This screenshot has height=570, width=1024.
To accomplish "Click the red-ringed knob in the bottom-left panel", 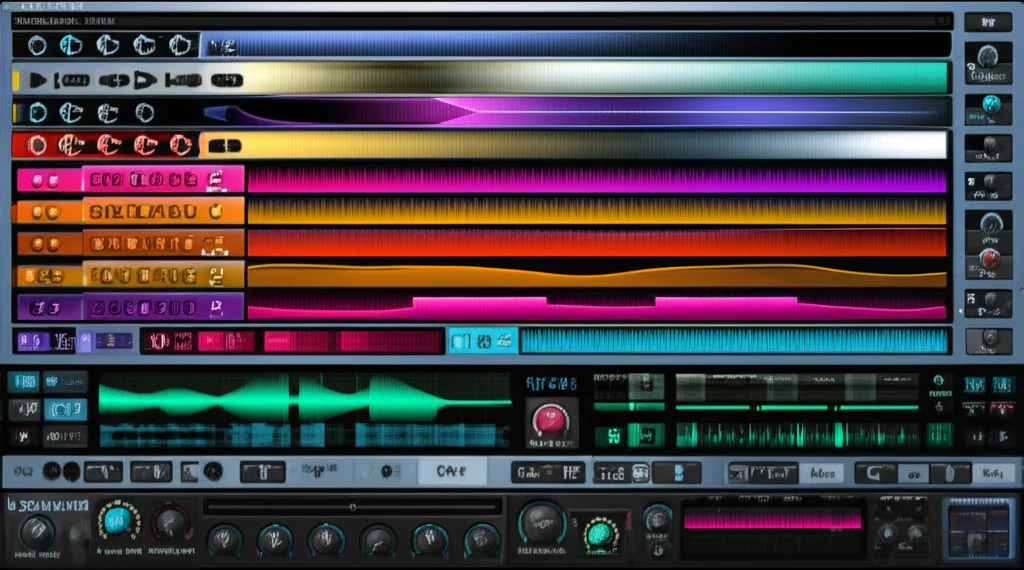I will pyautogui.click(x=171, y=523).
